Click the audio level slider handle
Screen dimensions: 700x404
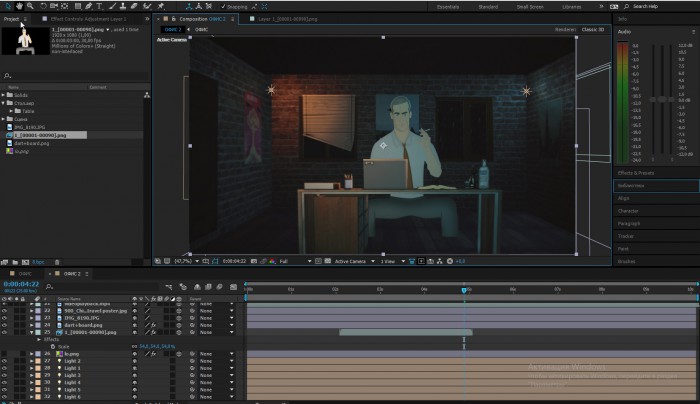pyautogui.click(x=662, y=99)
